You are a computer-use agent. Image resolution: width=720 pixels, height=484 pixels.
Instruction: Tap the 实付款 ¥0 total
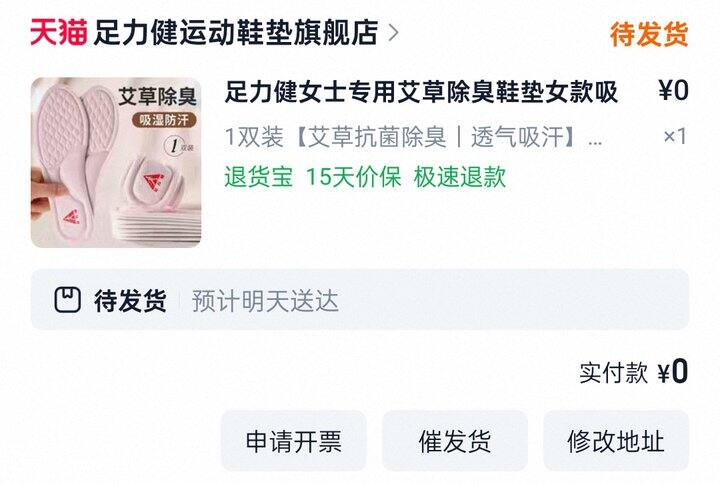[x=633, y=371]
